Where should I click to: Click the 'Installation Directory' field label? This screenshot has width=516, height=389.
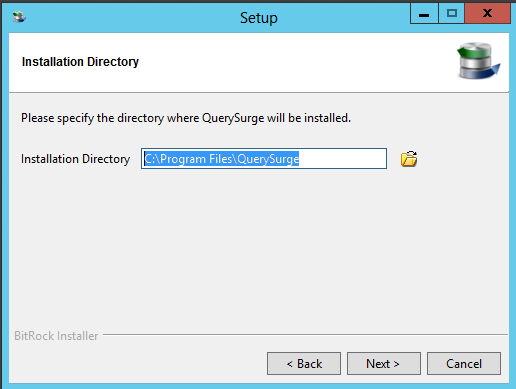click(x=75, y=159)
